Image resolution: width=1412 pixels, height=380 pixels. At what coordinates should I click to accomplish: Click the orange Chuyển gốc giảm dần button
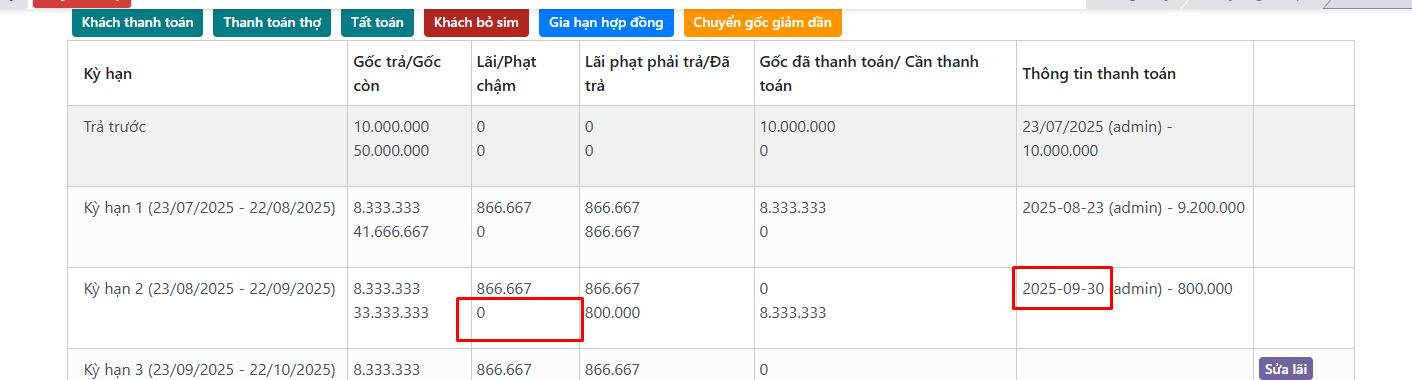pyautogui.click(x=762, y=22)
